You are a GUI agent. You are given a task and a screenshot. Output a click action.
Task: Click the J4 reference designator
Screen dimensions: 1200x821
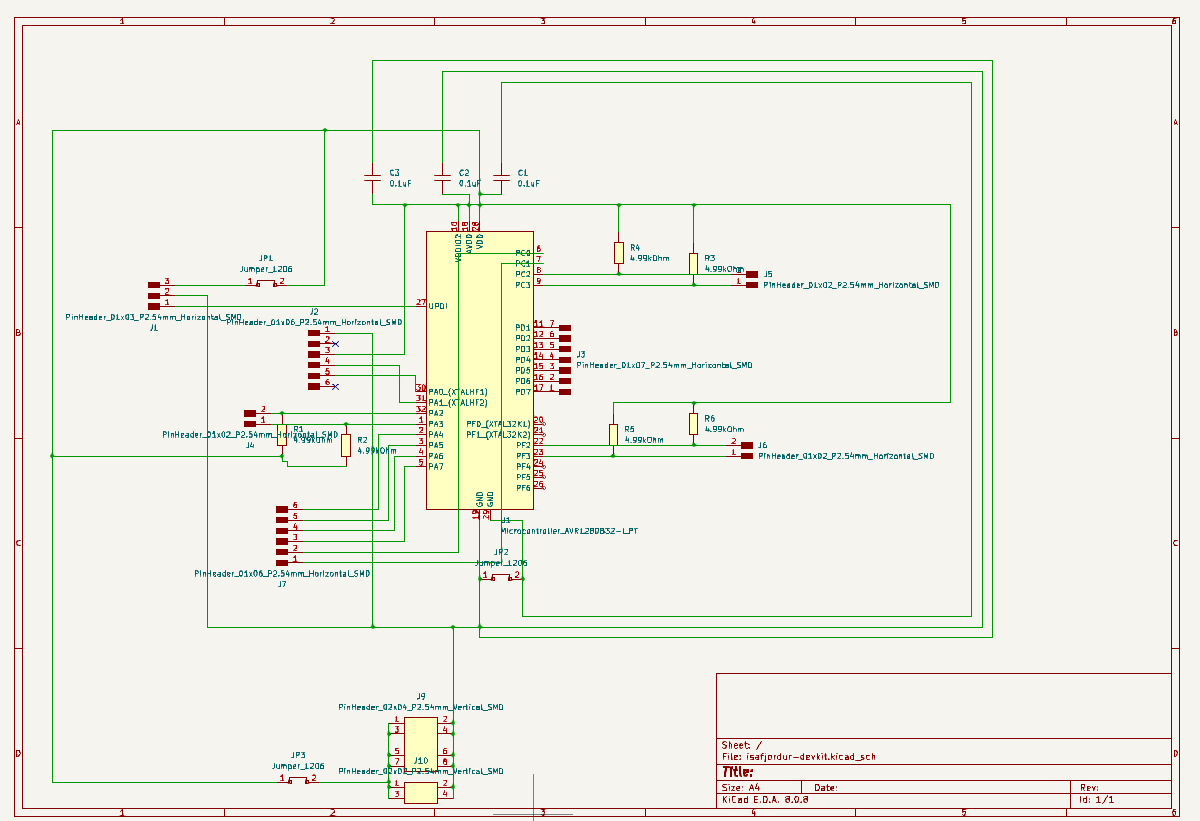(250, 445)
